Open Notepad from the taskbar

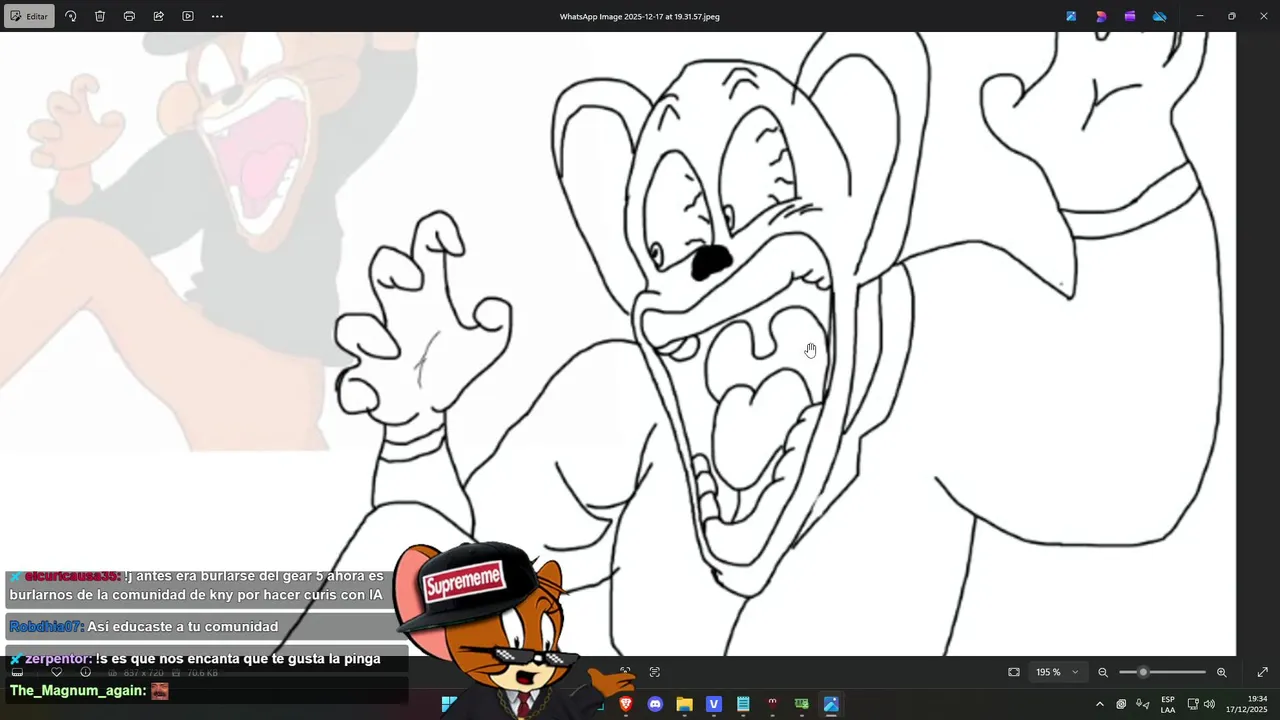[x=743, y=704]
